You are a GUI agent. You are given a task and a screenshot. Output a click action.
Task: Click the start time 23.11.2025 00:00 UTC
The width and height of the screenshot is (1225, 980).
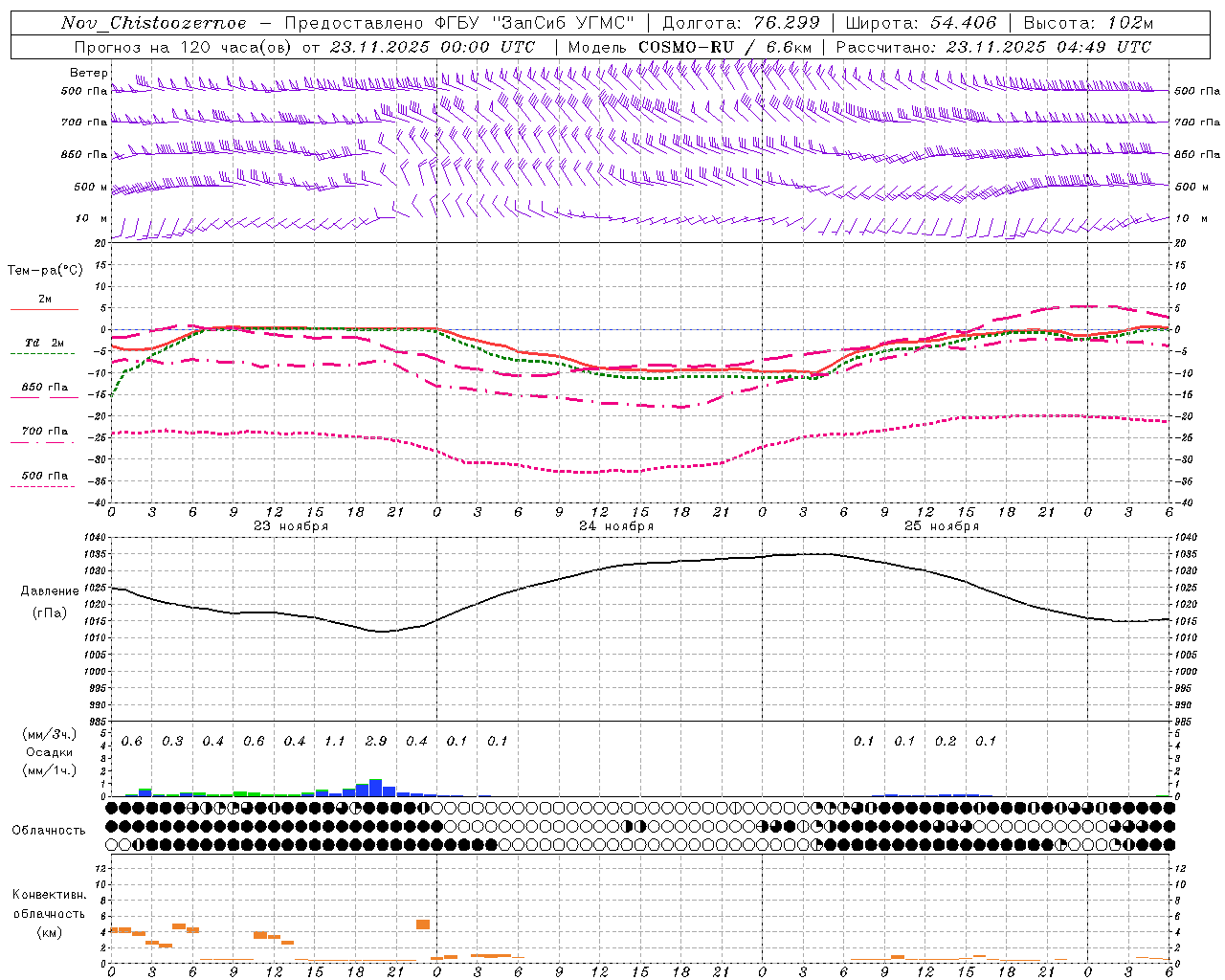coord(433,47)
